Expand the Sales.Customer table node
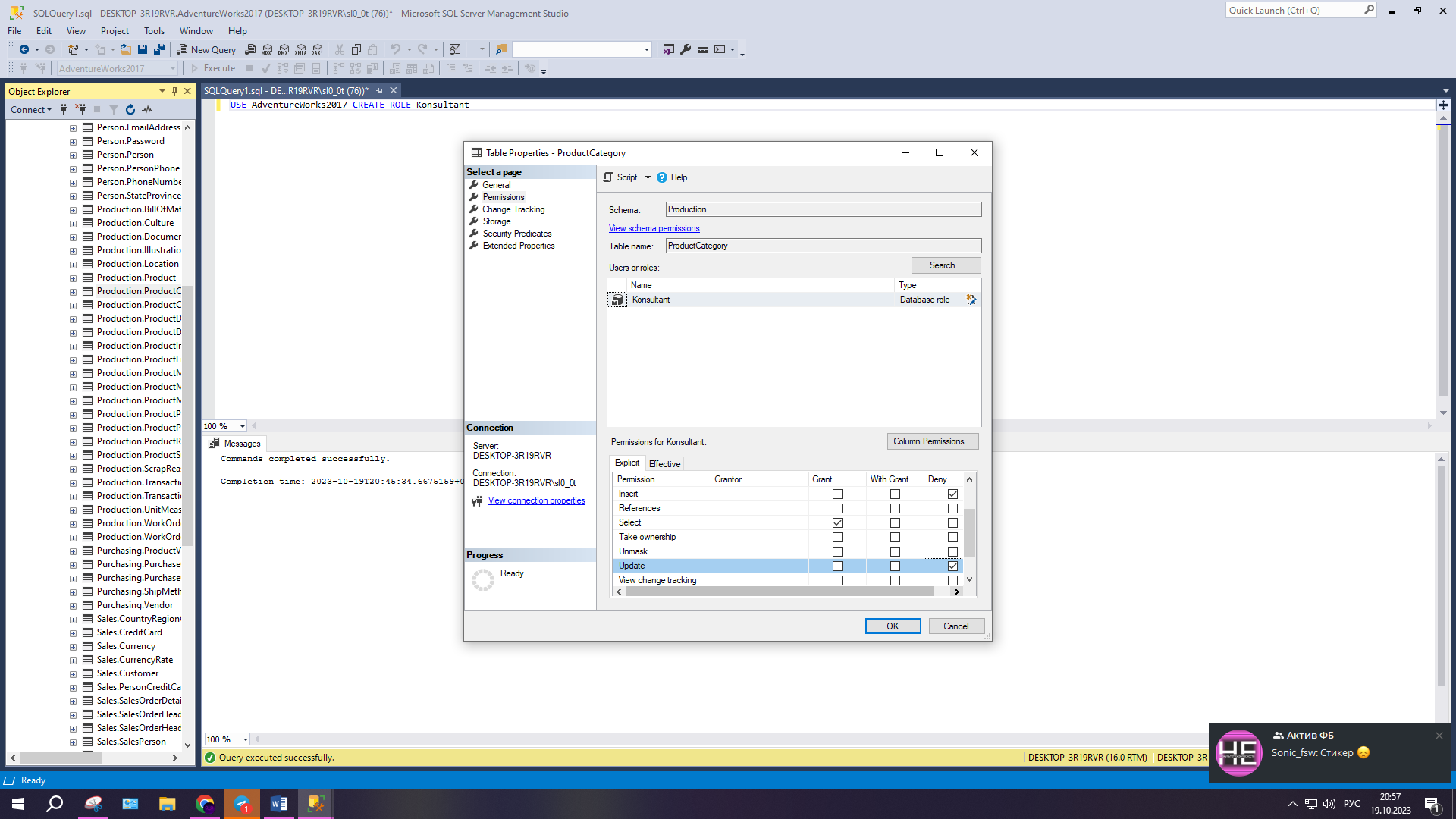Image resolution: width=1456 pixels, height=819 pixels. tap(74, 674)
